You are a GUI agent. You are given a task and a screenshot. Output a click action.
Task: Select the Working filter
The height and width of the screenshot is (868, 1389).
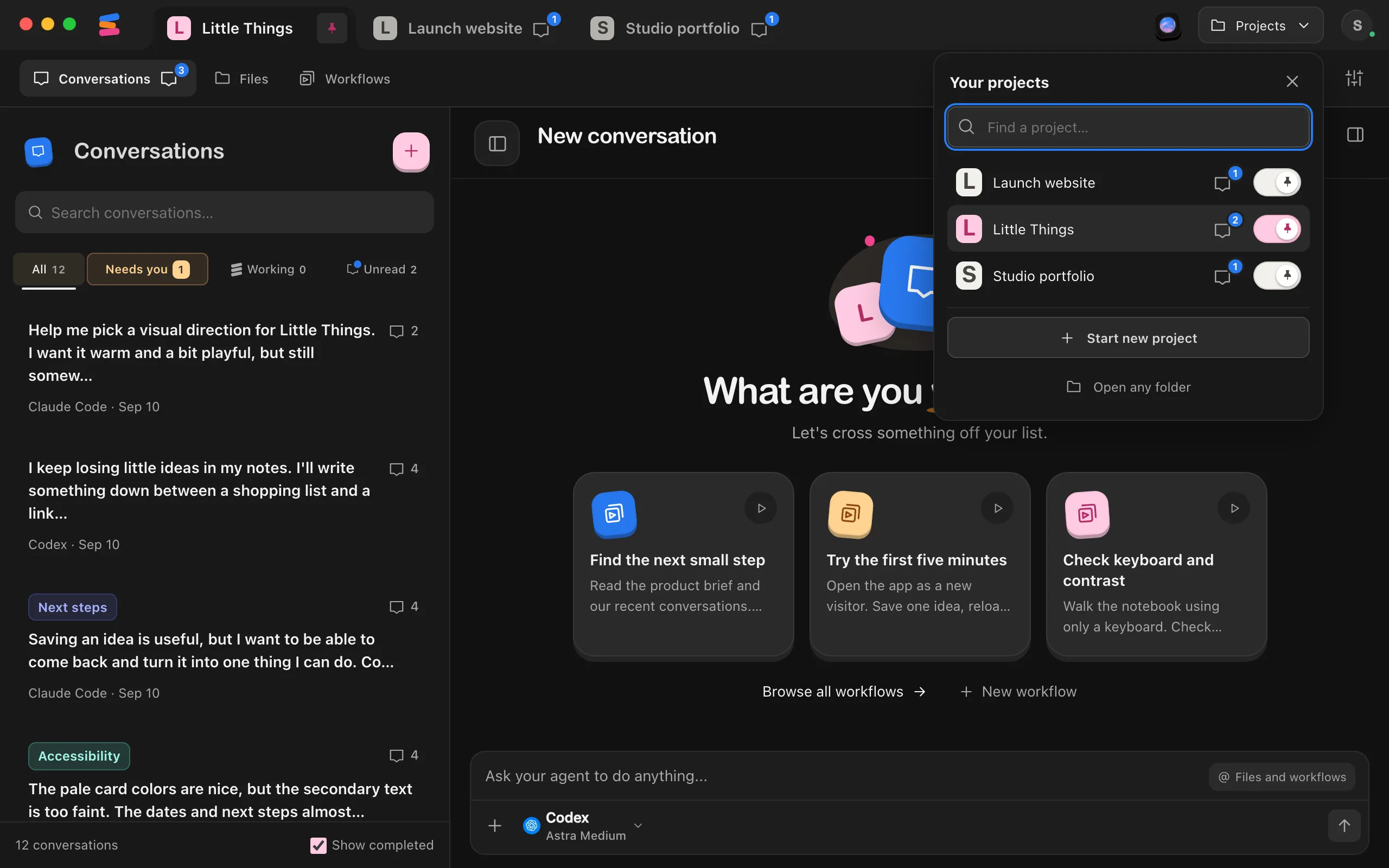(268, 269)
